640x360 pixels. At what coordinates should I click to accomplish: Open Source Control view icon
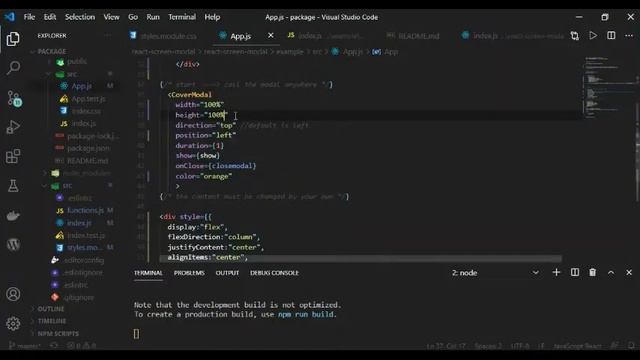(14, 98)
